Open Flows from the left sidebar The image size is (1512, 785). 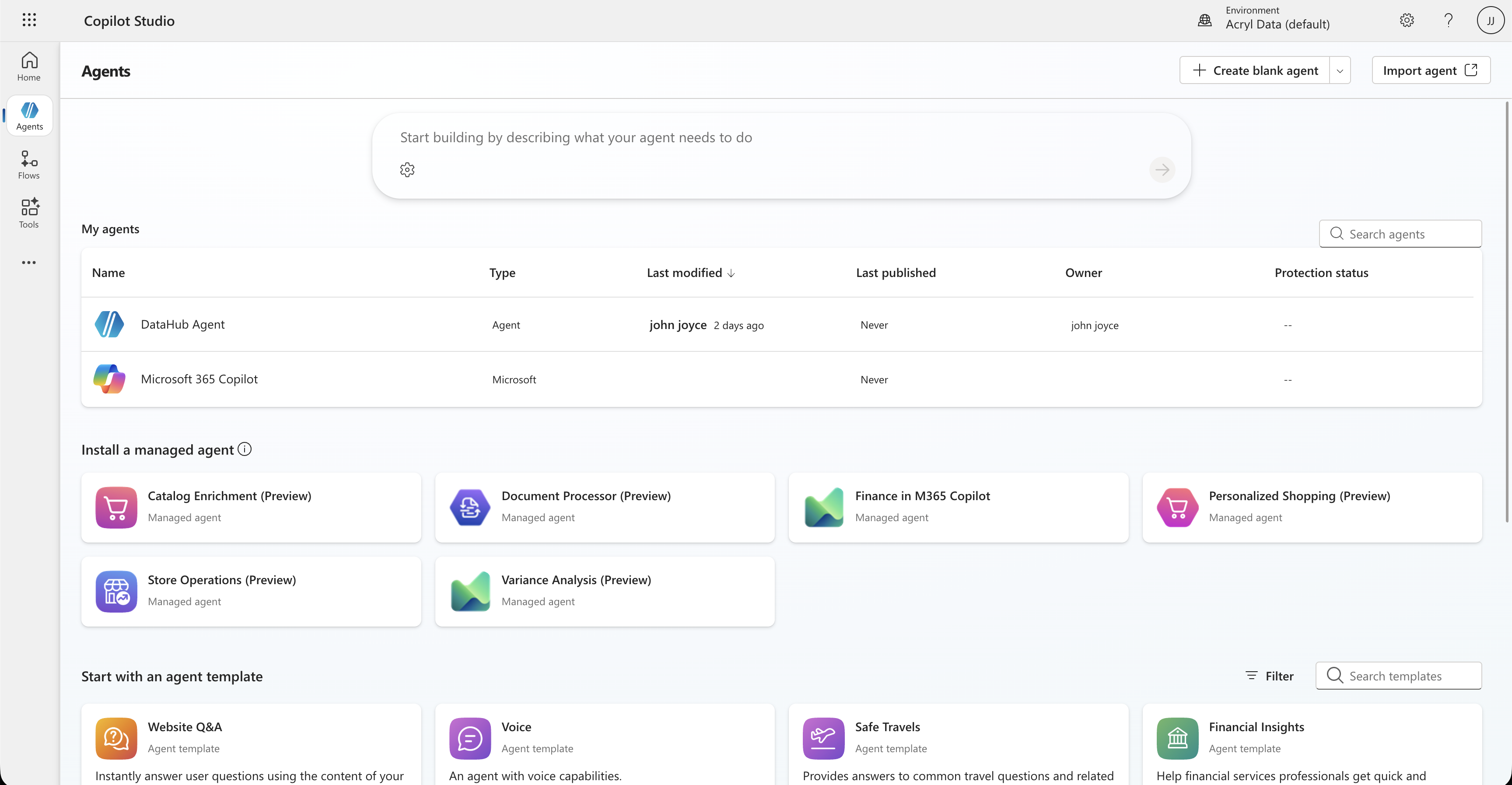point(29,165)
